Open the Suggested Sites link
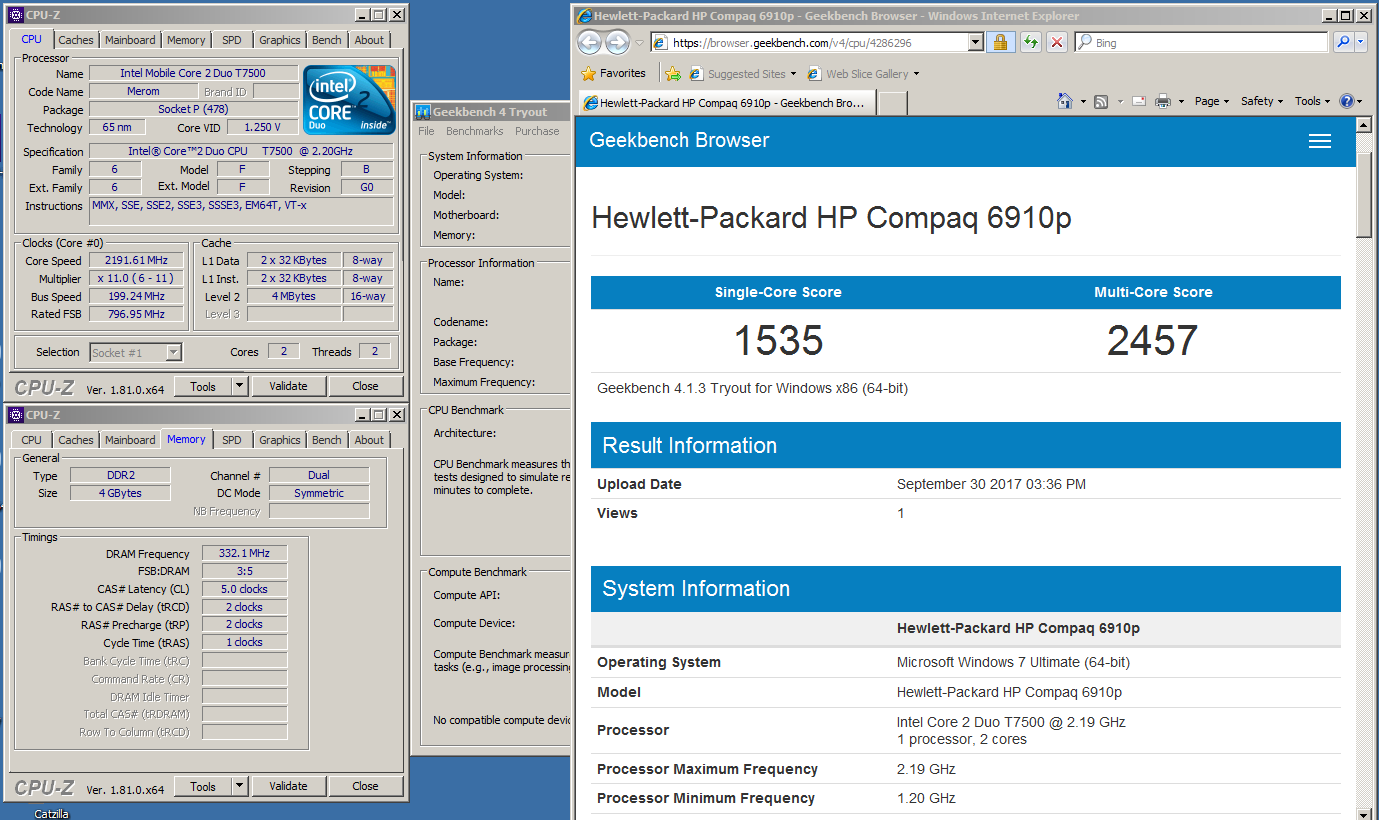The width and height of the screenshot is (1379, 820). tap(743, 74)
